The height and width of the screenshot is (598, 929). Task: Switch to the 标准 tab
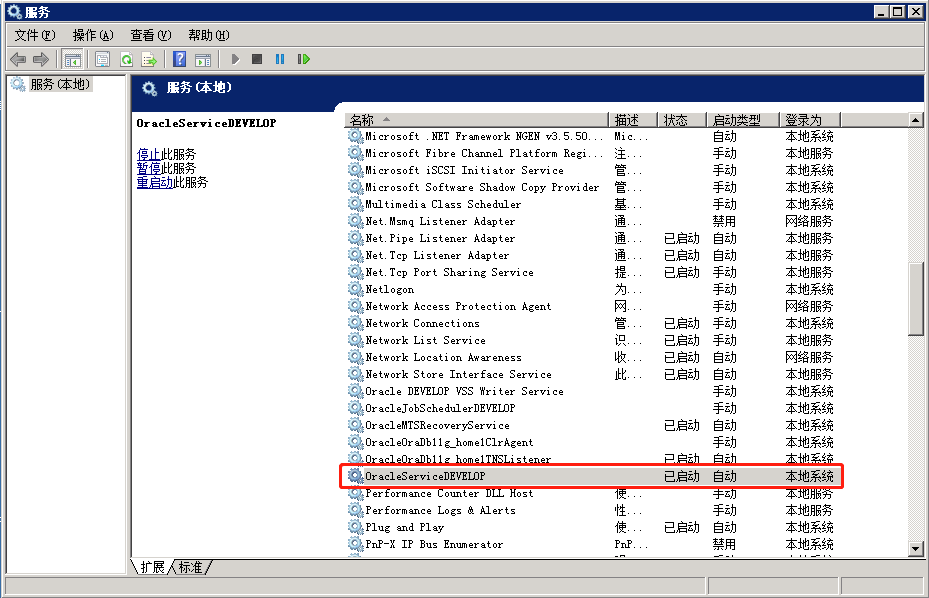(x=190, y=567)
